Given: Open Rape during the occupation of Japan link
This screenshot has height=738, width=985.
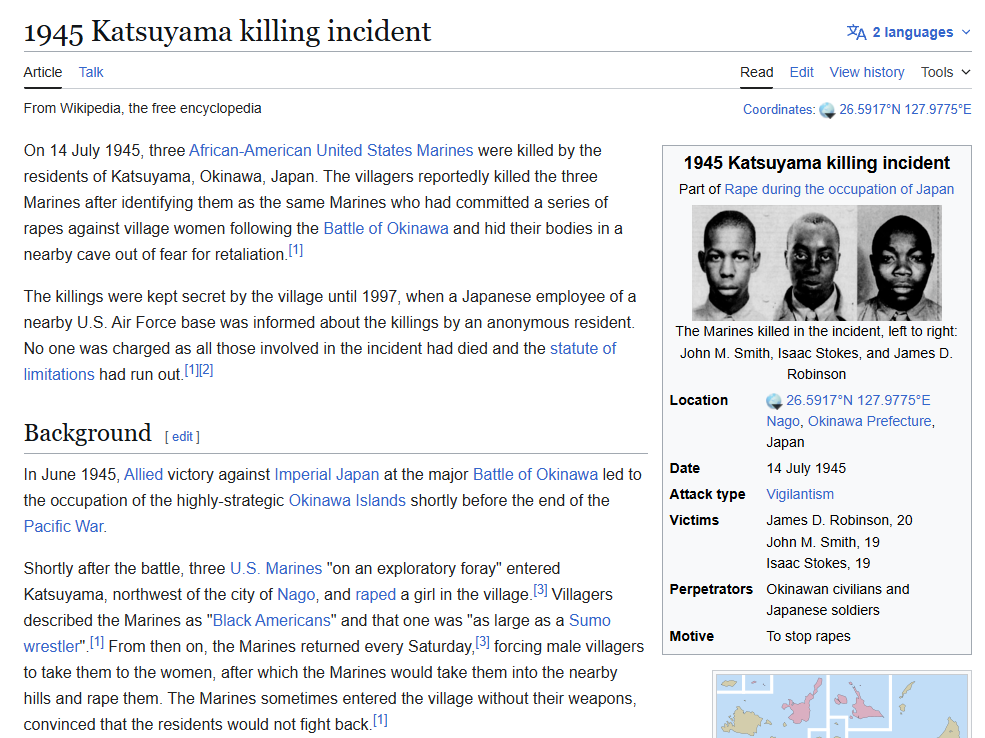Looking at the screenshot, I should (x=839, y=189).
